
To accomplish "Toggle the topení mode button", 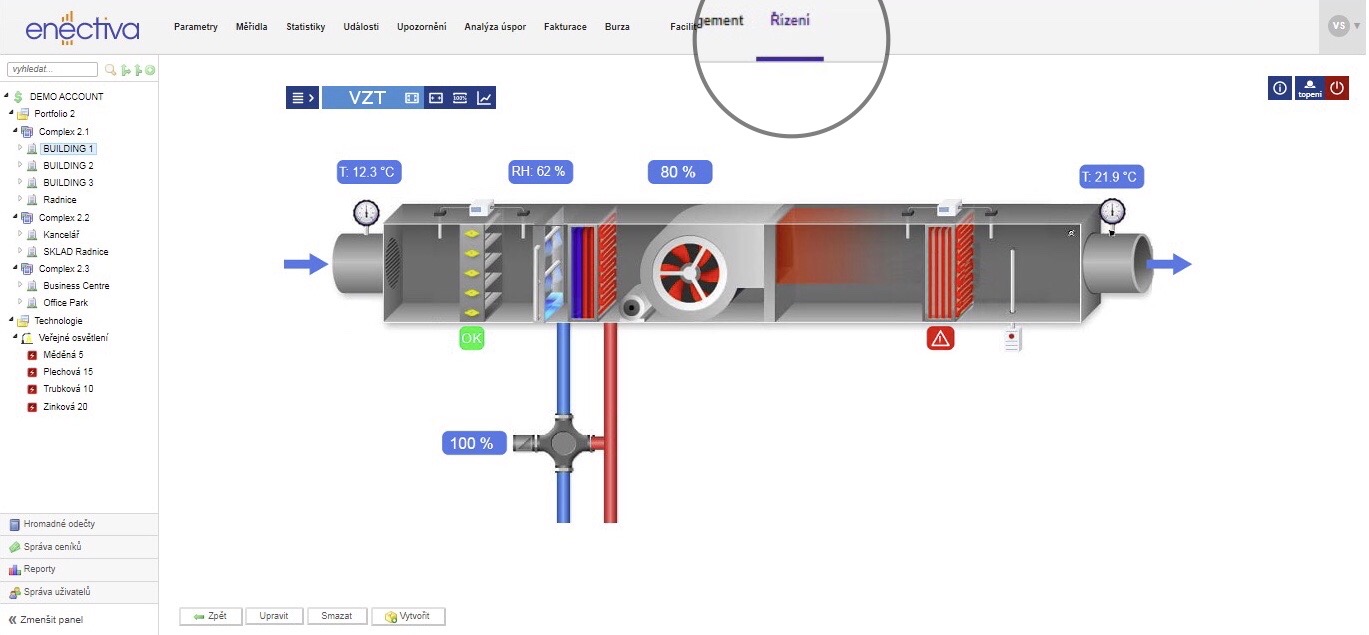I will [1309, 89].
